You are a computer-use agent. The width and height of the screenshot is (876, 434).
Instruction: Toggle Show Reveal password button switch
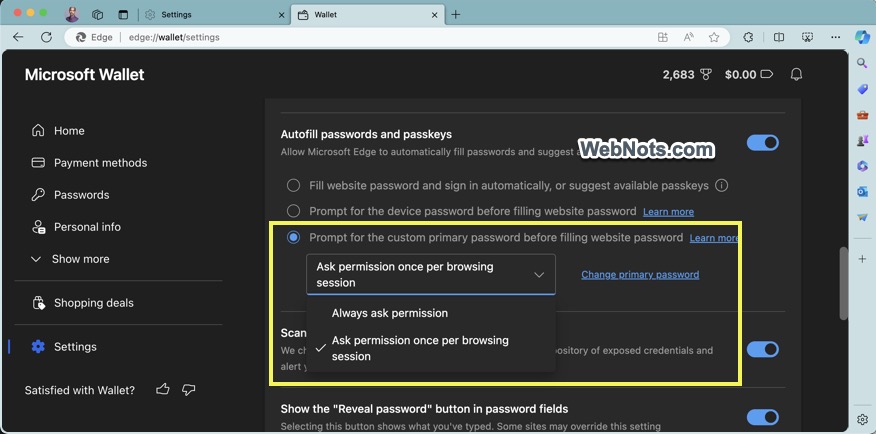[762, 417]
